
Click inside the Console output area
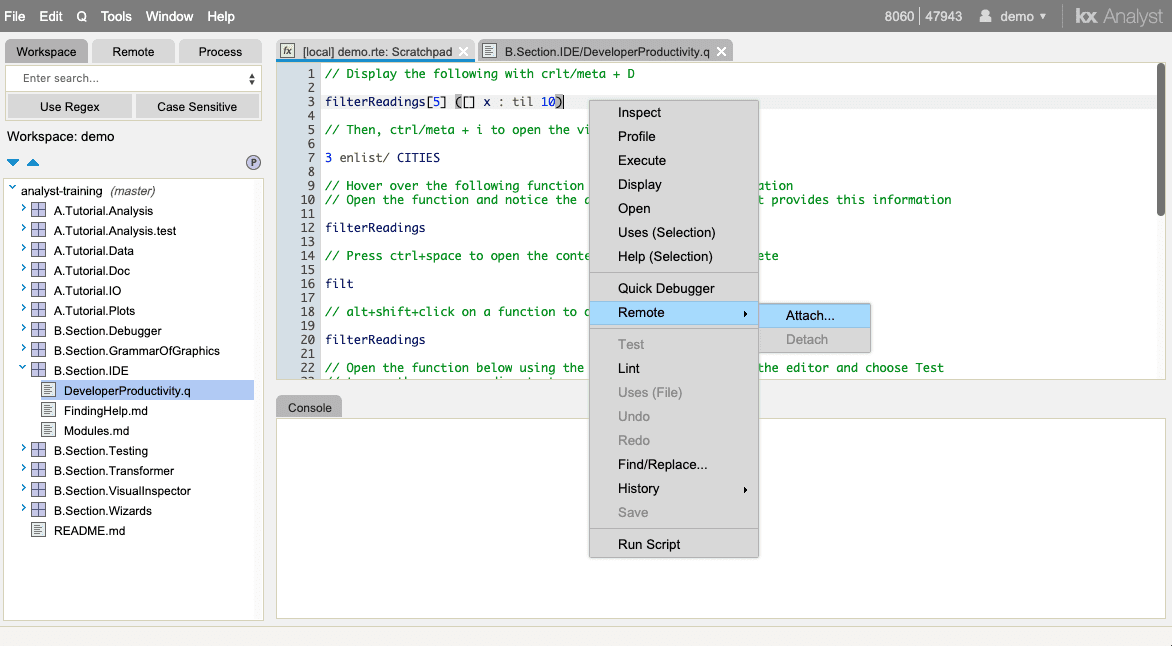721,518
